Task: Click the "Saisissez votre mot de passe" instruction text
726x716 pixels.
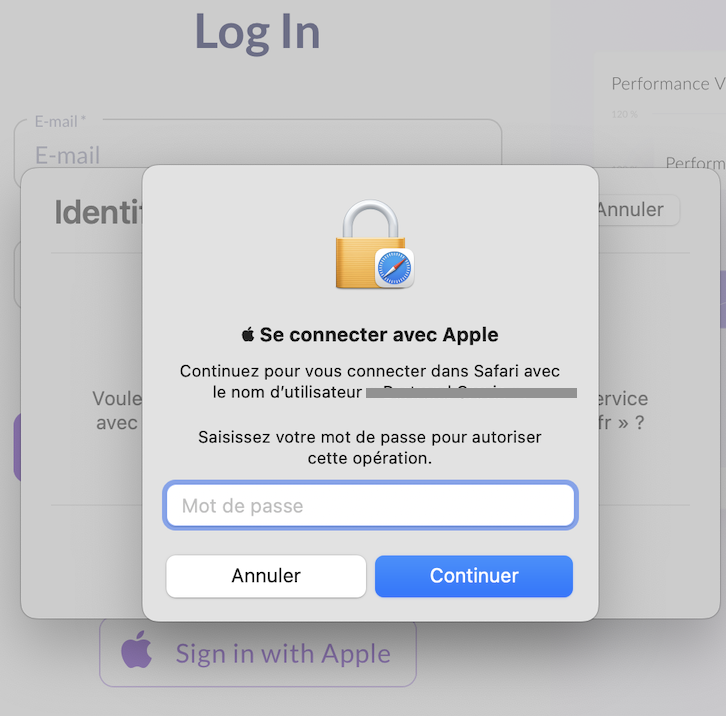Action: pos(370,447)
